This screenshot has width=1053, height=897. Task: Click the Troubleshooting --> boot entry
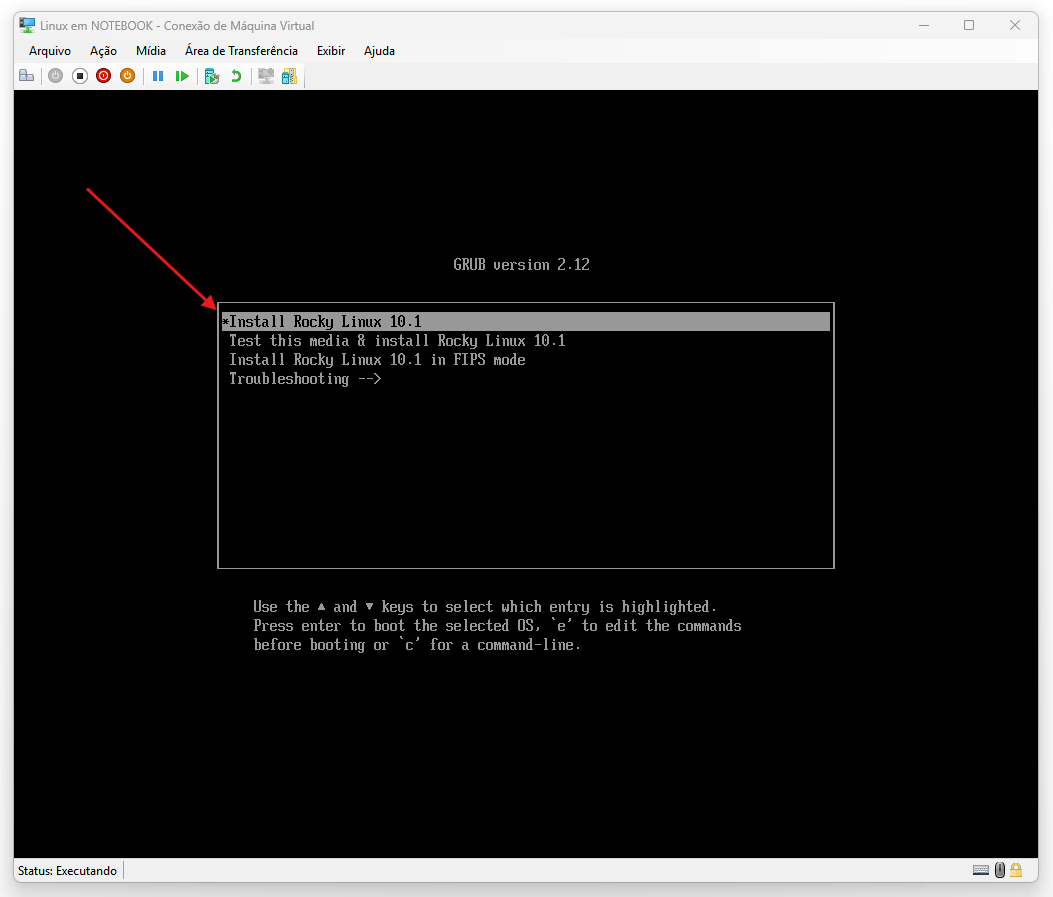pos(305,379)
